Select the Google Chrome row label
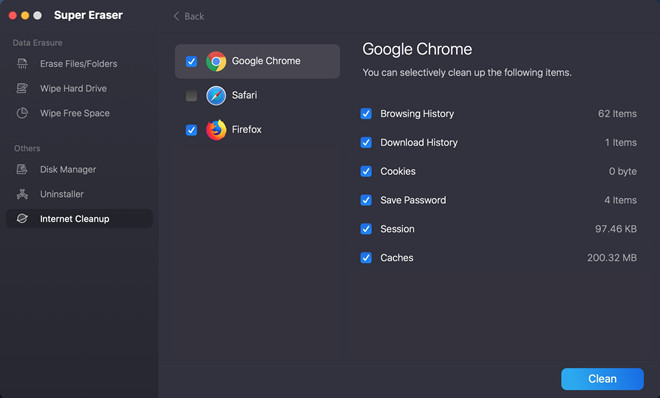 point(266,61)
